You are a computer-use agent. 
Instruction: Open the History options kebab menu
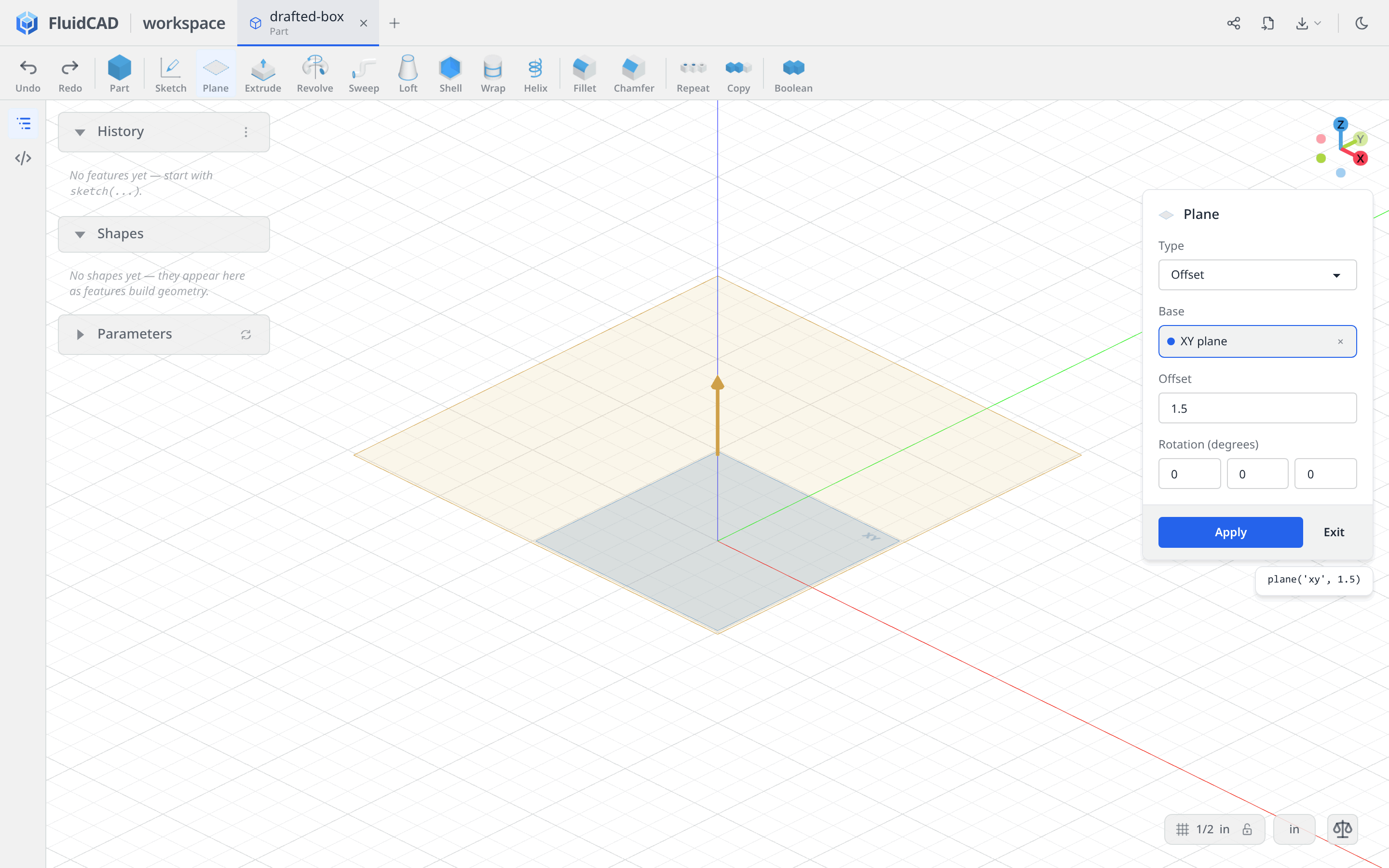[246, 132]
